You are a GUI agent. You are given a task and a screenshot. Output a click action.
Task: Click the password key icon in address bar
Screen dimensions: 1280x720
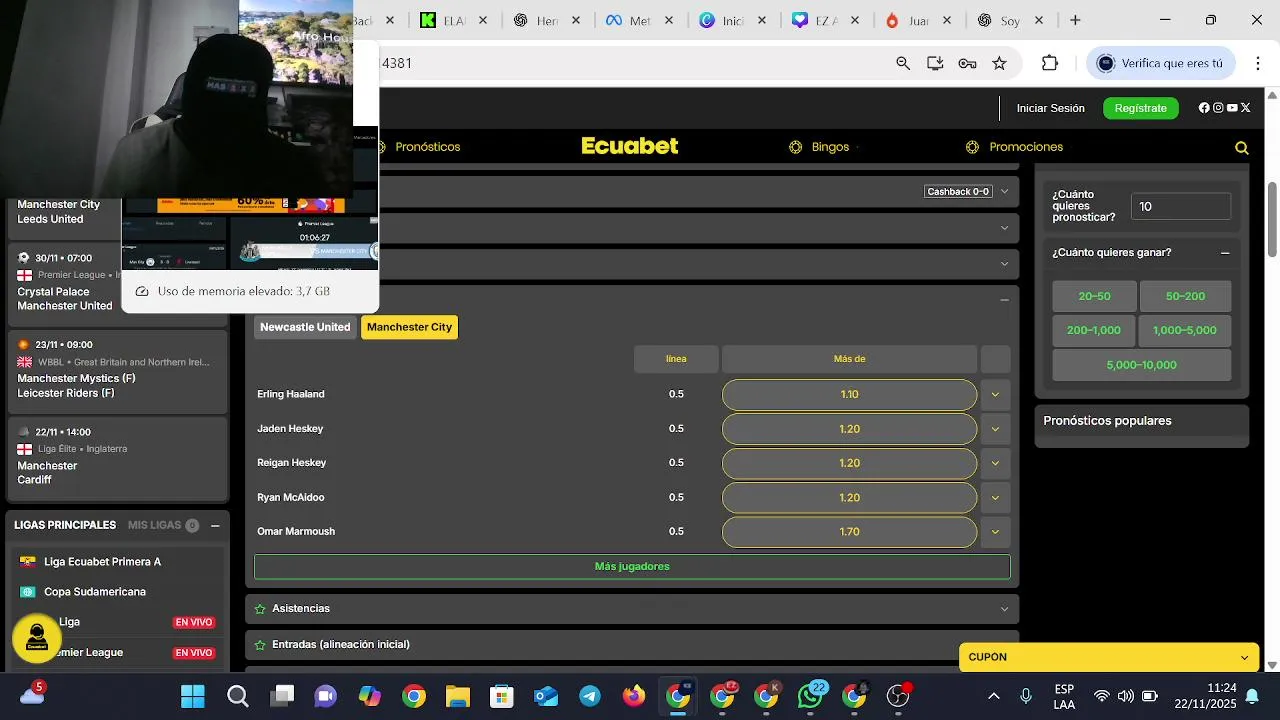point(967,63)
